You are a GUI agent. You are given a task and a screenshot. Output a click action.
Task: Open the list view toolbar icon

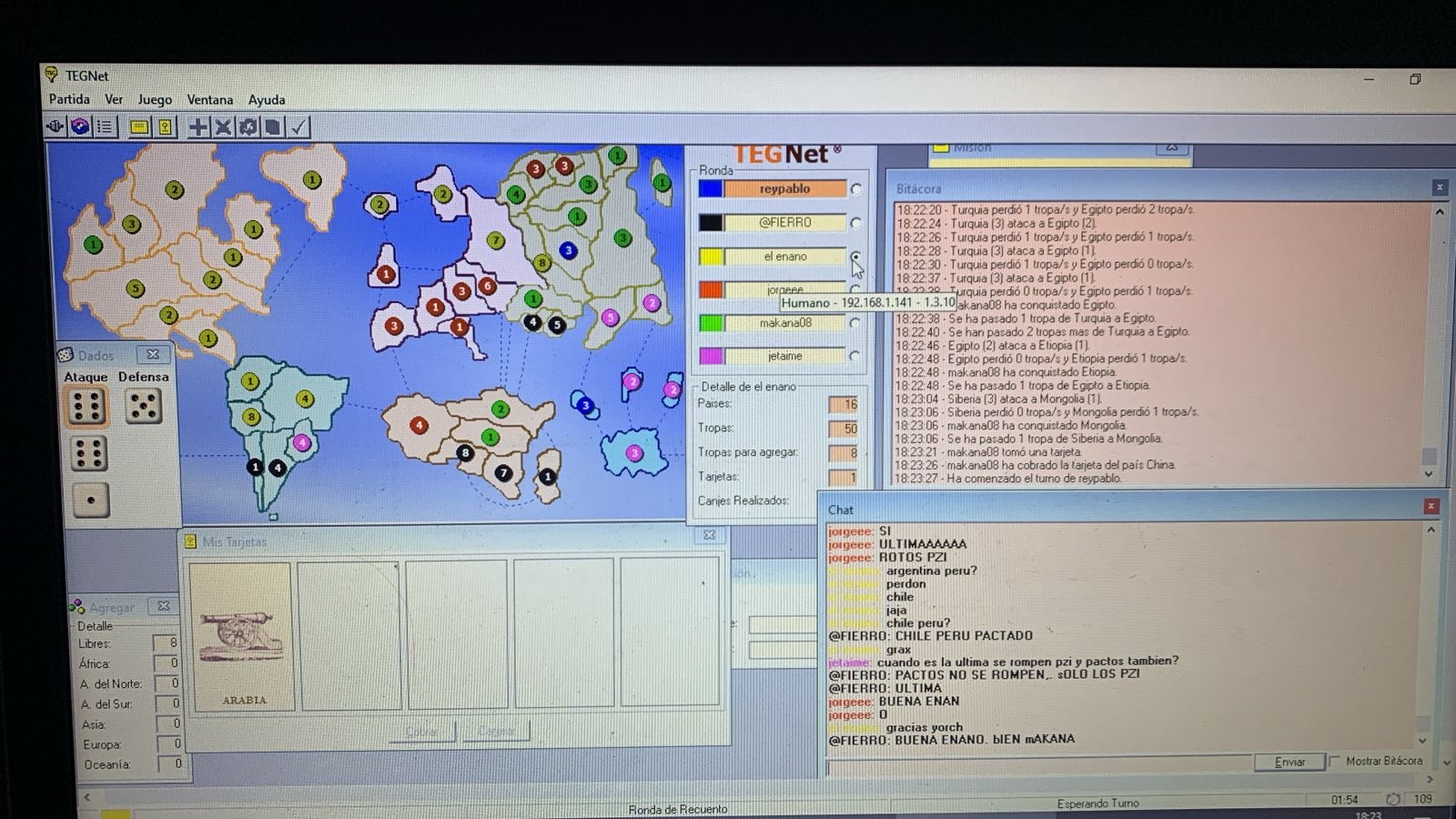tap(106, 126)
